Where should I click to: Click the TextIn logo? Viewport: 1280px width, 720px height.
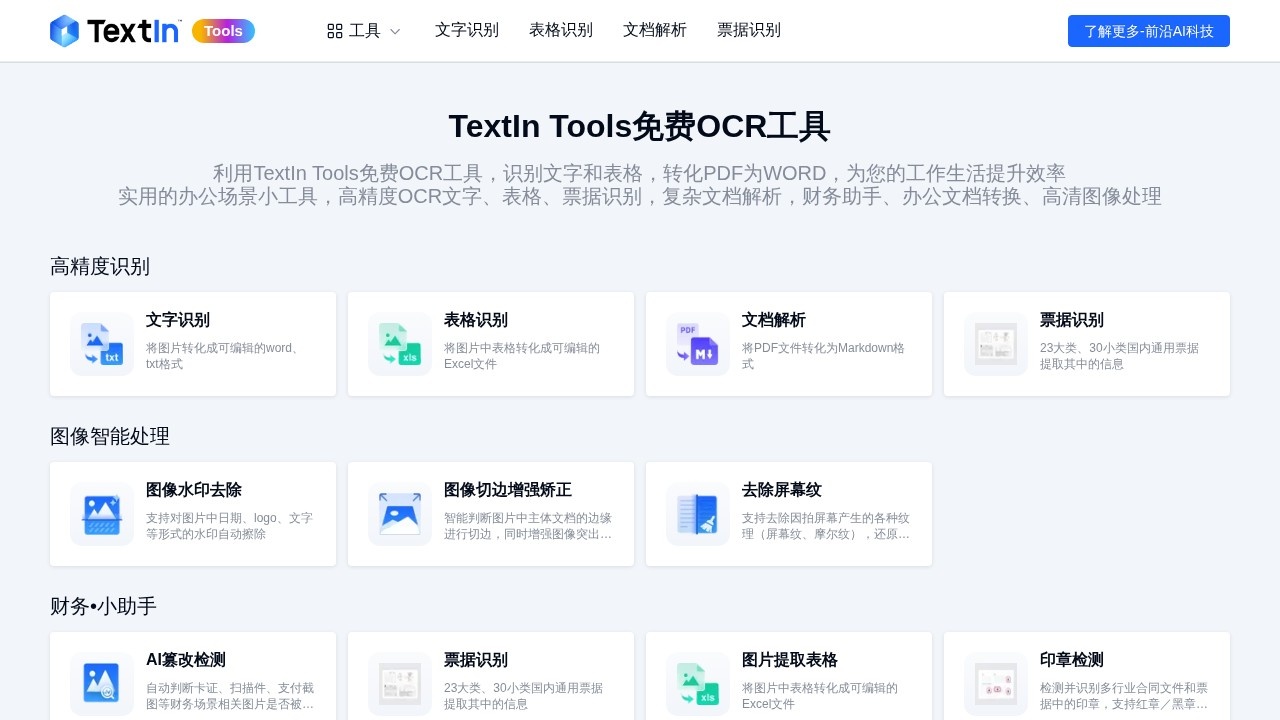(115, 31)
